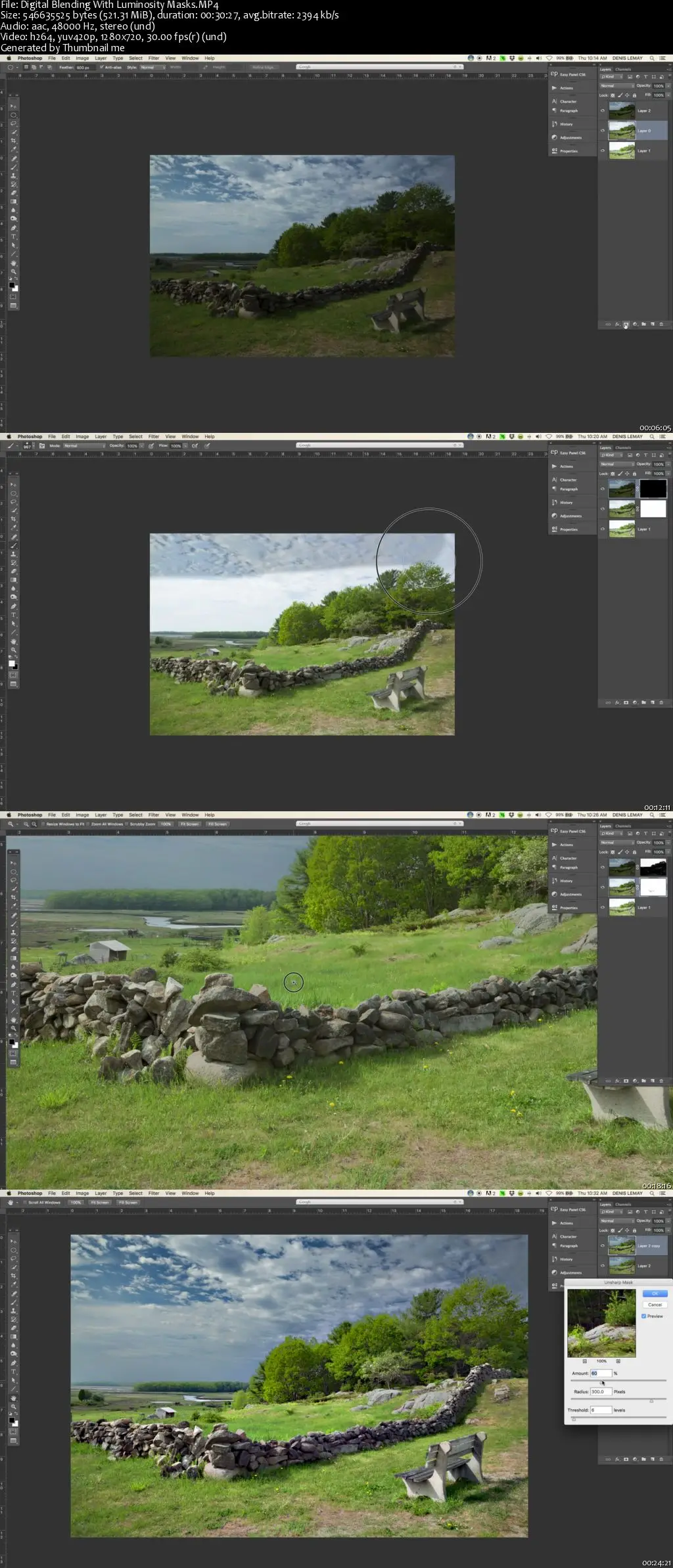This screenshot has height=1568, width=673.
Task: Open the Filter menu in the 10:14 AM frame
Action: coord(154,58)
